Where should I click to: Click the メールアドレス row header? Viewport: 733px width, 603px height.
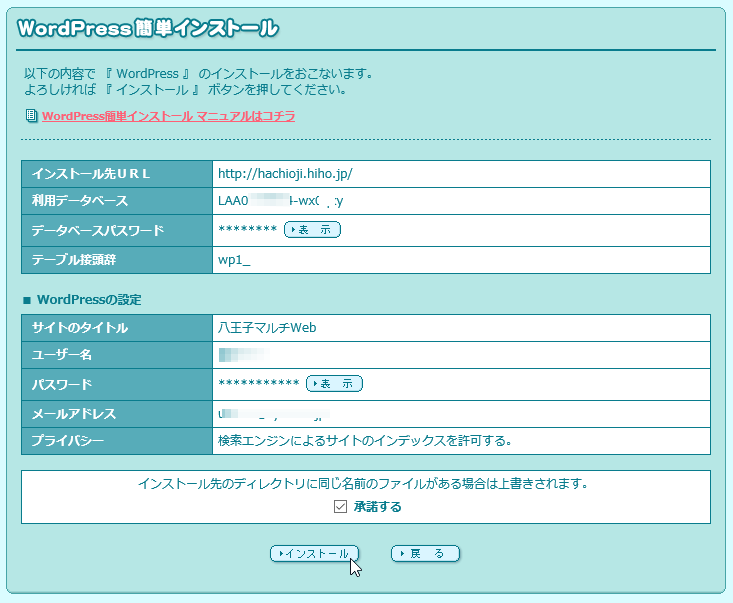[117, 414]
